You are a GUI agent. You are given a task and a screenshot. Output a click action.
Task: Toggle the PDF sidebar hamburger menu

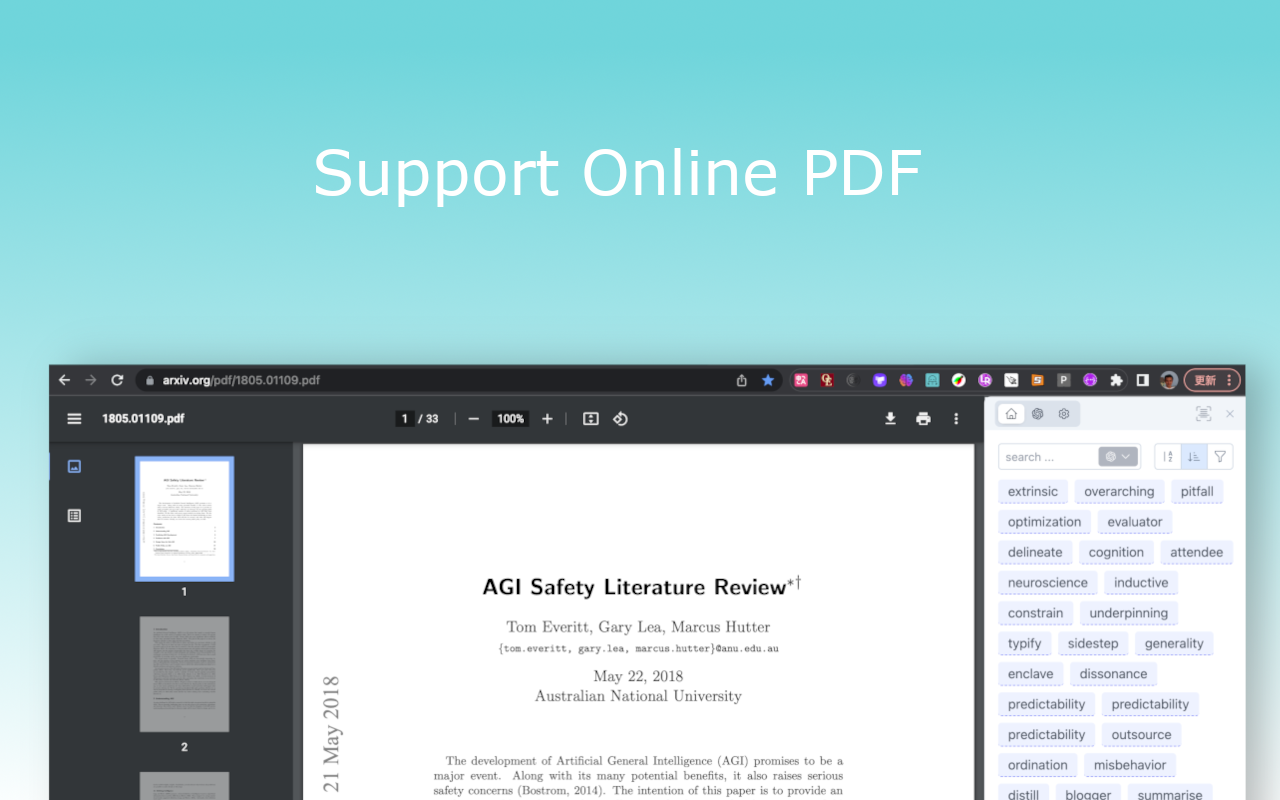pyautogui.click(x=74, y=419)
